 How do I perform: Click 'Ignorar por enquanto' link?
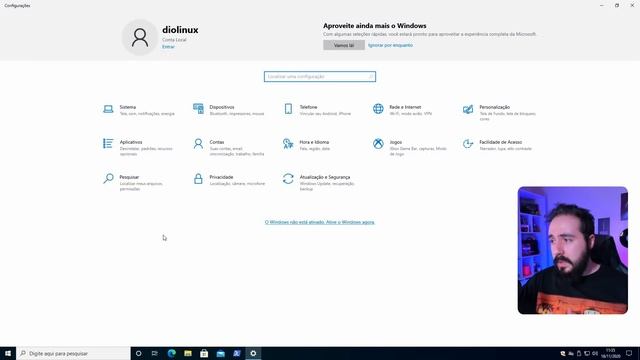(390, 45)
